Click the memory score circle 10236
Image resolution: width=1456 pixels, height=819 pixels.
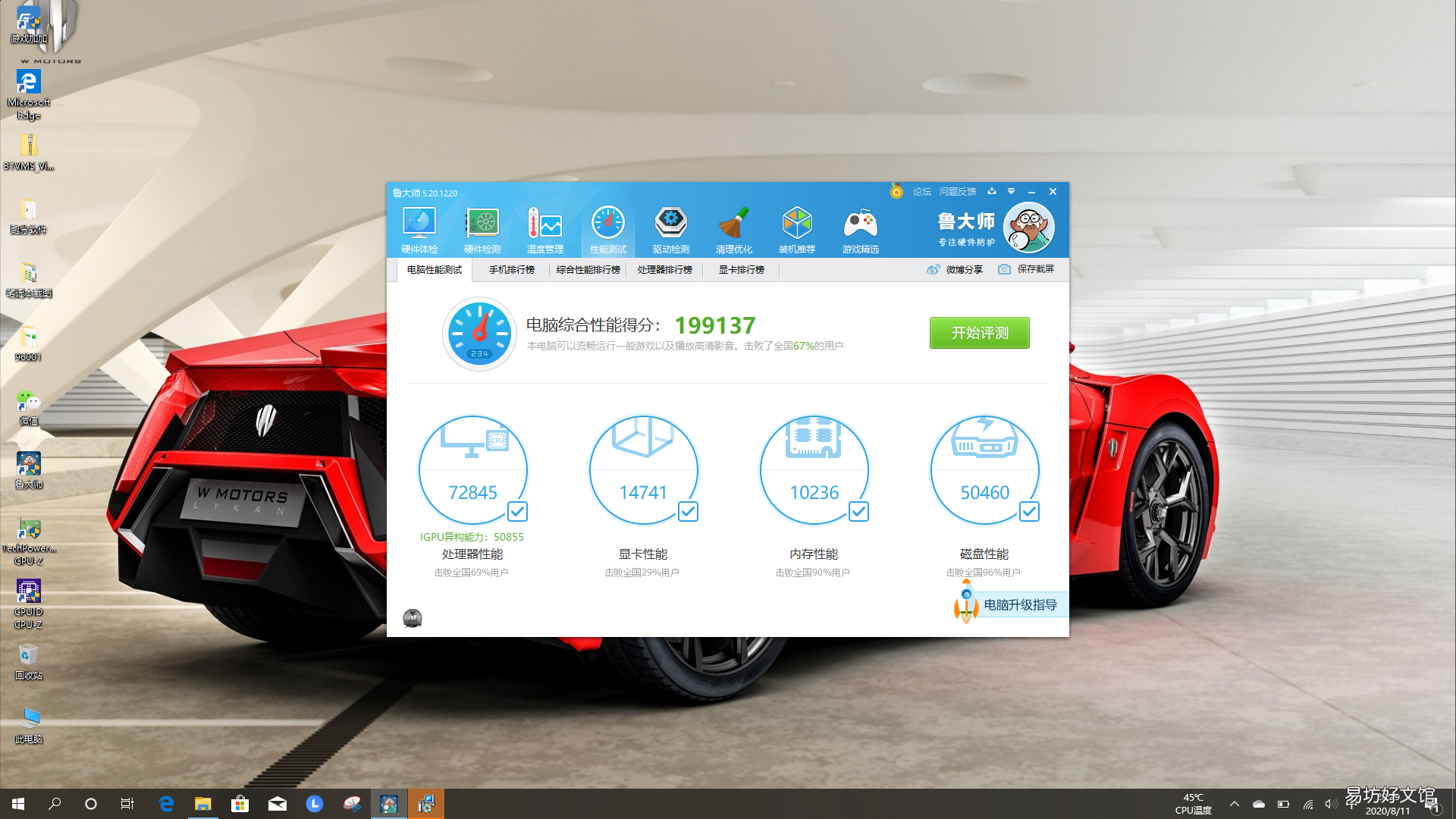(x=814, y=470)
